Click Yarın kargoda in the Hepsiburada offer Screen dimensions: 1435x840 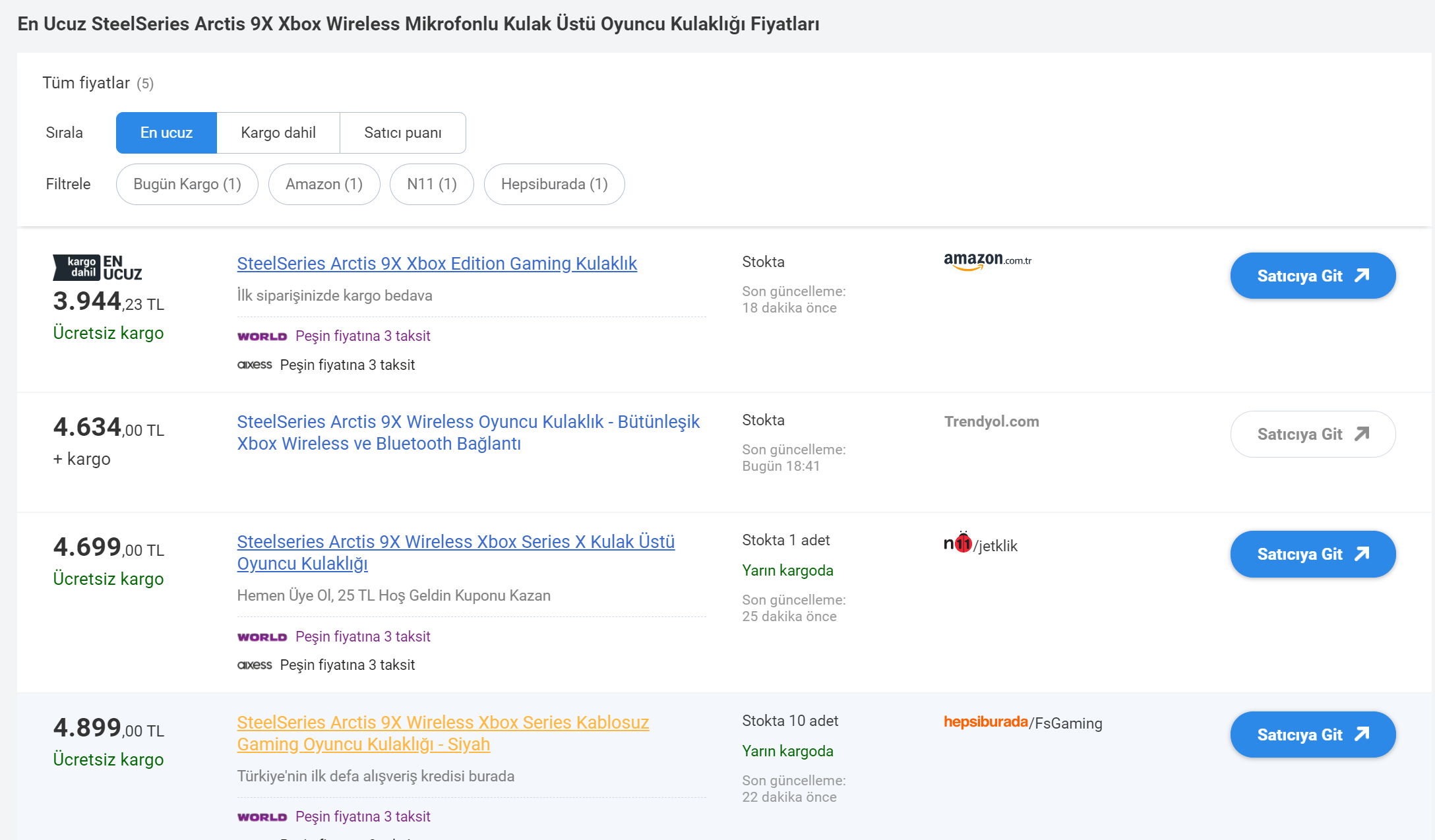787,751
